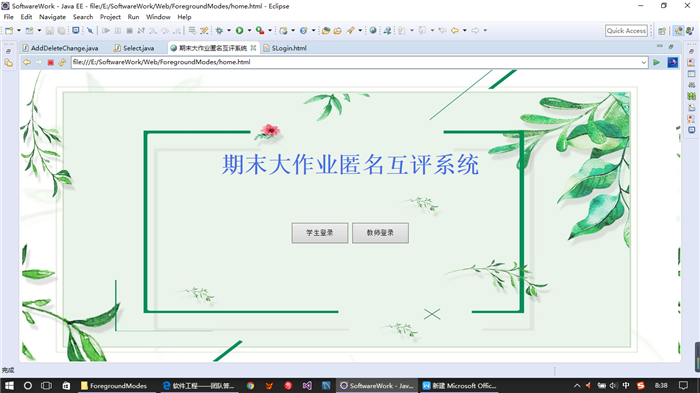Click the Open Type folder icon

pos(326,30)
